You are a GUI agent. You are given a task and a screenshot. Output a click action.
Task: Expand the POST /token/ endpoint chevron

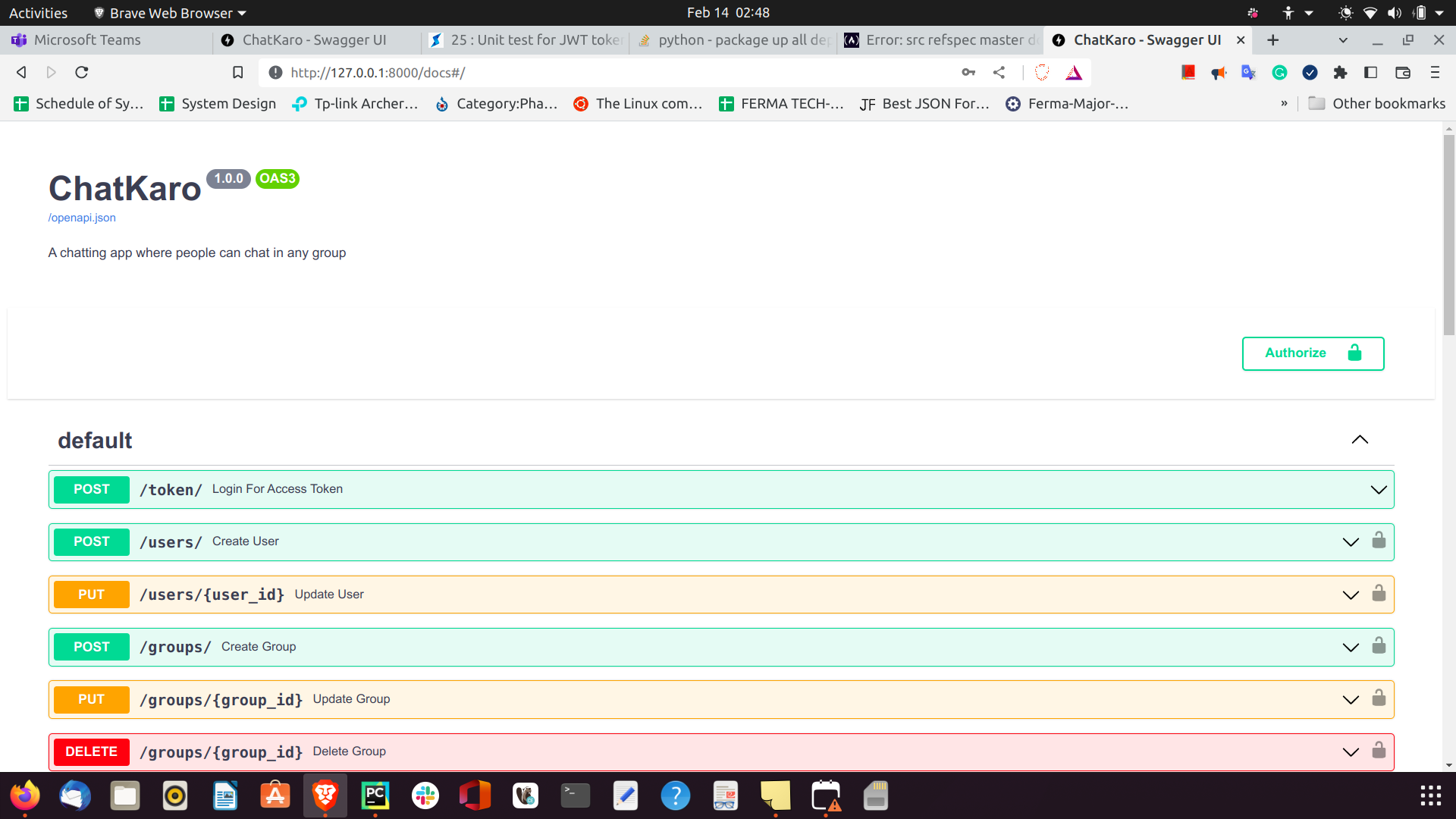coord(1378,490)
